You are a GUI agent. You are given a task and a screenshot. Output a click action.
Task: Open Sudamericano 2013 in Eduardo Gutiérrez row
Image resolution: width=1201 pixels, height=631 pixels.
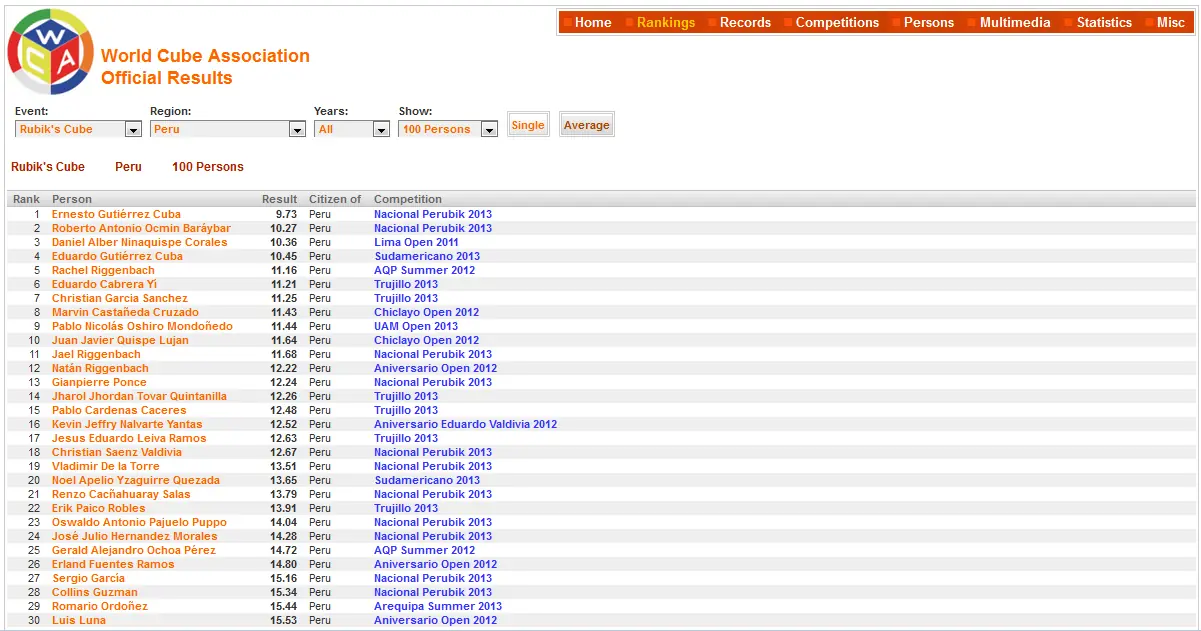coord(427,256)
